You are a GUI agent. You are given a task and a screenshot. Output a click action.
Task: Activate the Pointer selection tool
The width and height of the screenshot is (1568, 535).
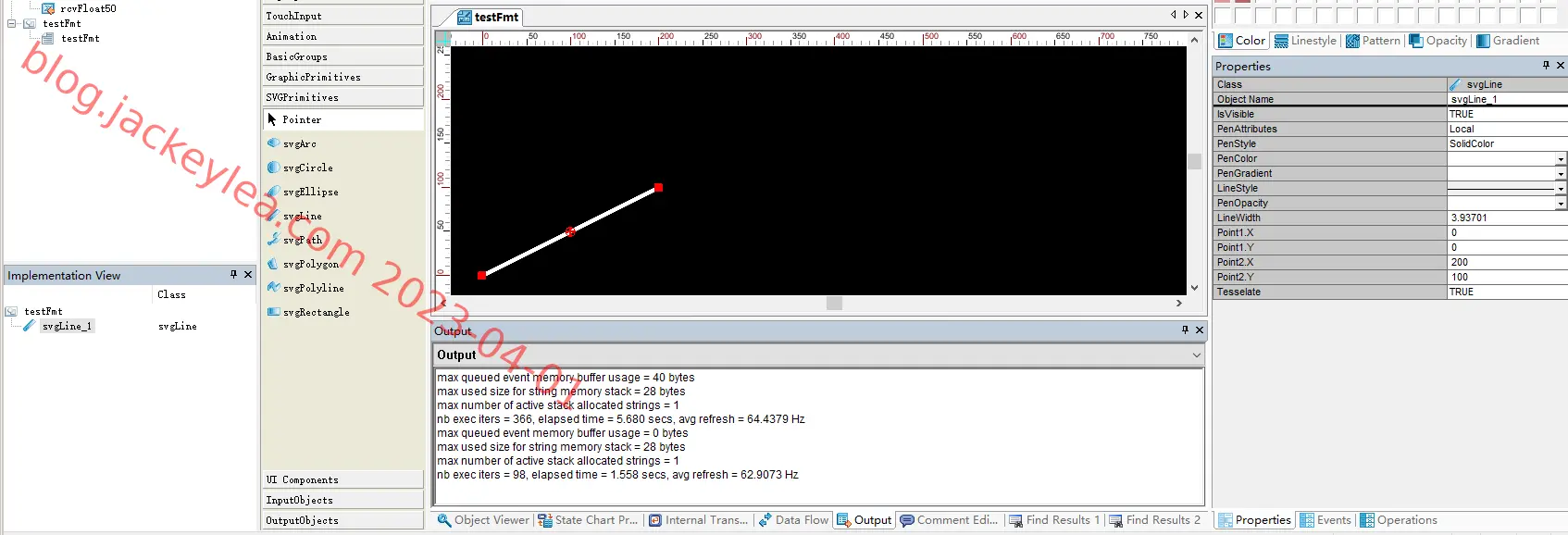[x=301, y=119]
